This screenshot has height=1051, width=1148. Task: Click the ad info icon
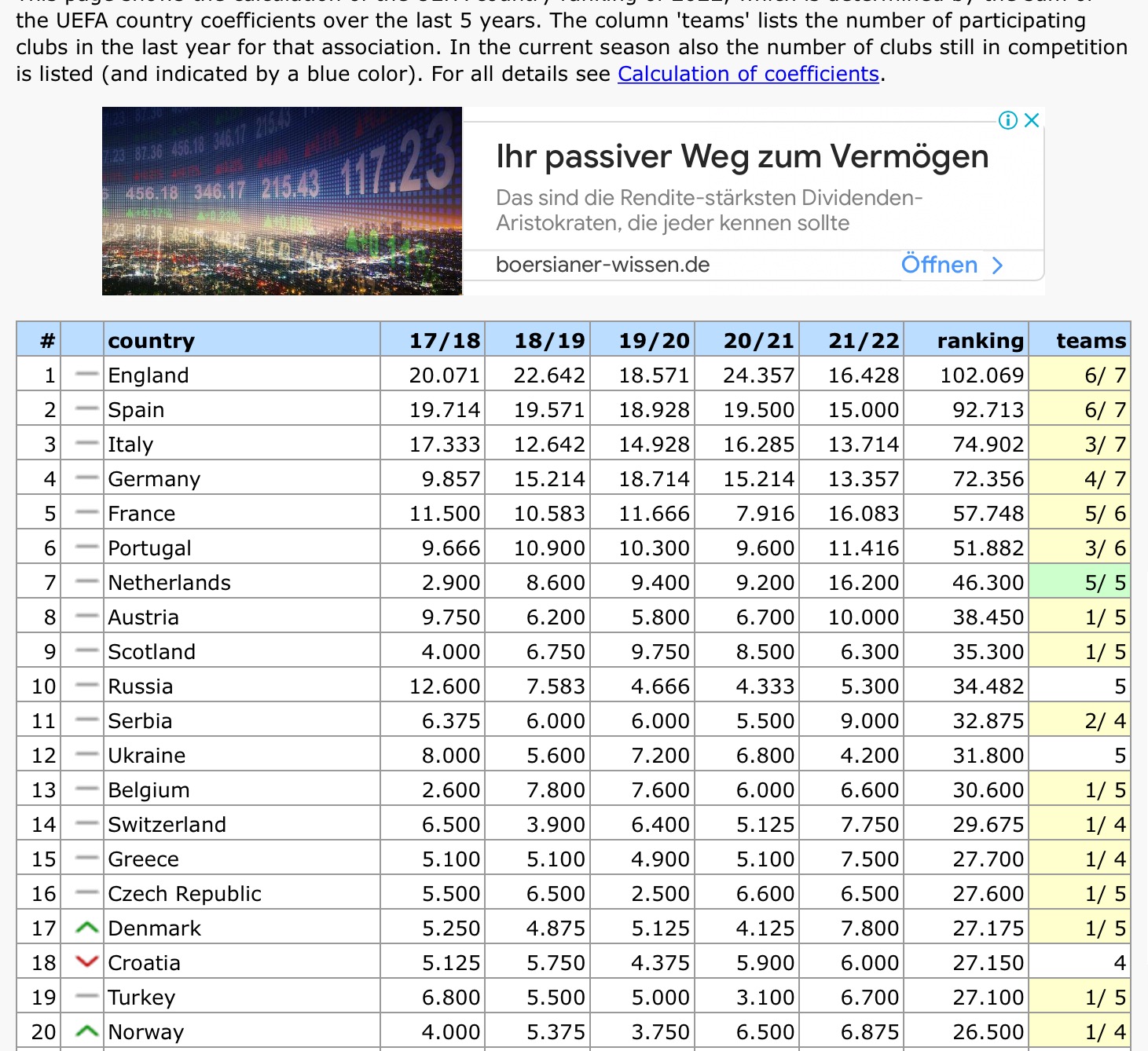pos(1007,120)
